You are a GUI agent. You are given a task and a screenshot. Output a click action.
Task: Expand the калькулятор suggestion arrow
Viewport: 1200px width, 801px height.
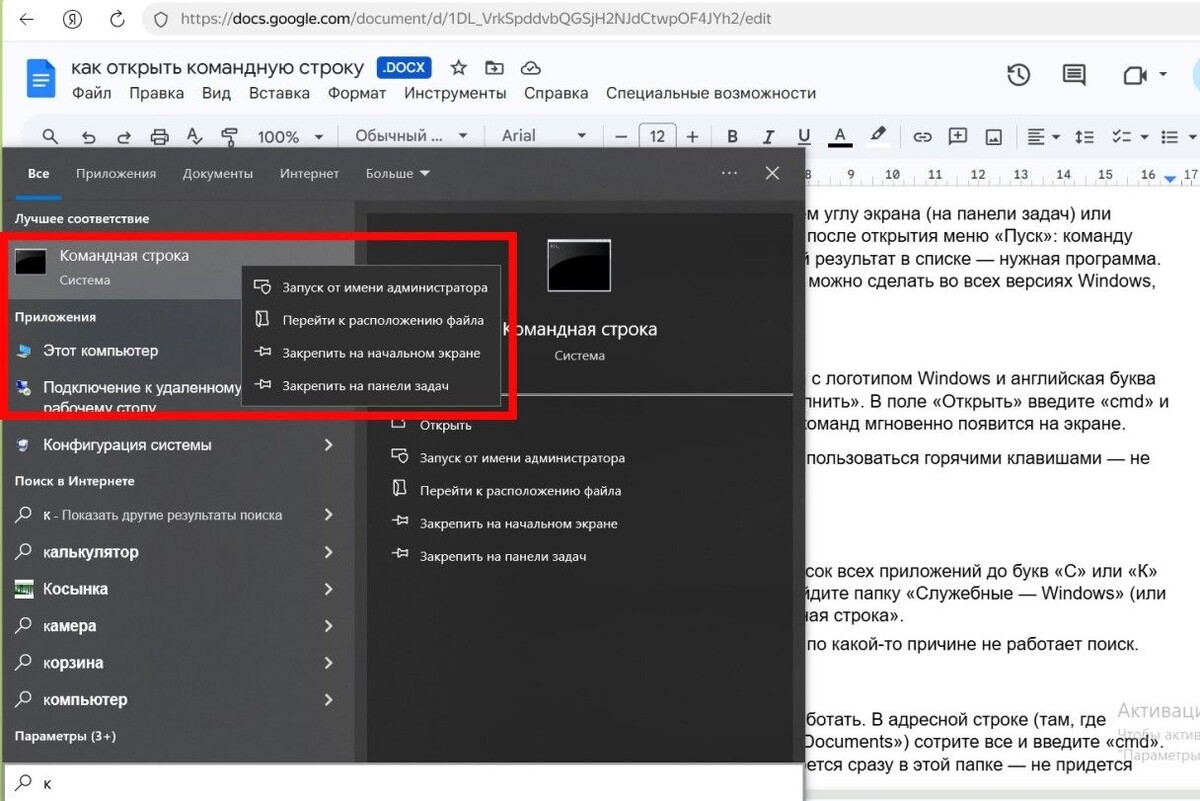[x=328, y=552]
